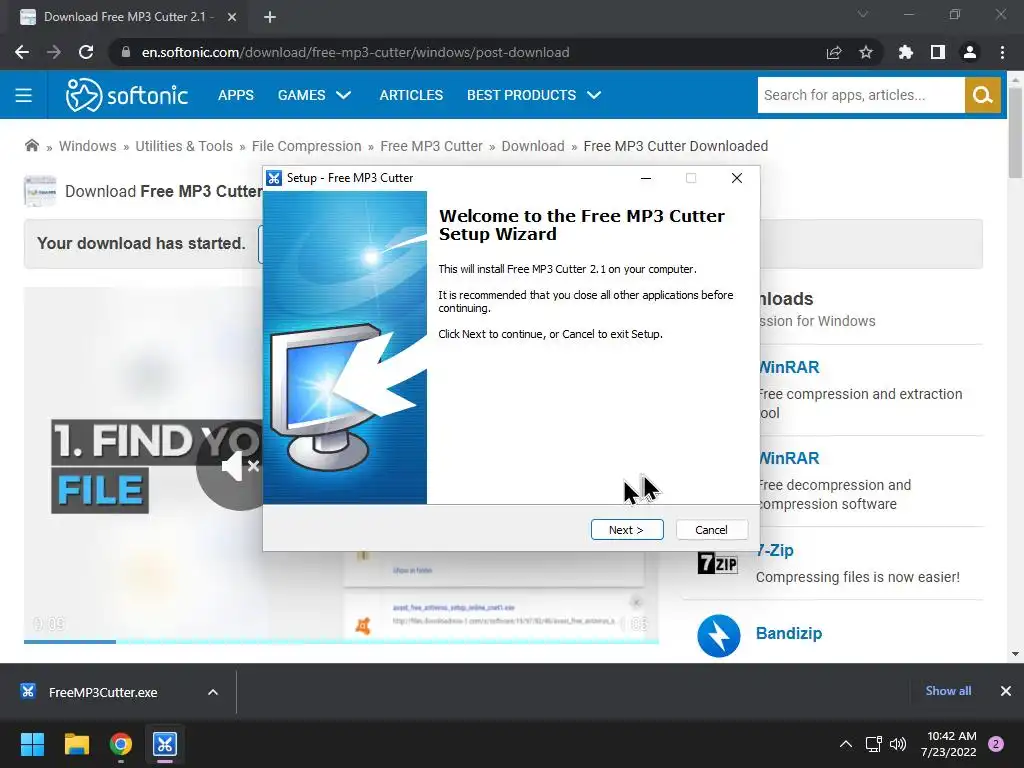Open the Utilities & Tools breadcrumb
Viewport: 1024px width, 768px height.
pos(184,146)
